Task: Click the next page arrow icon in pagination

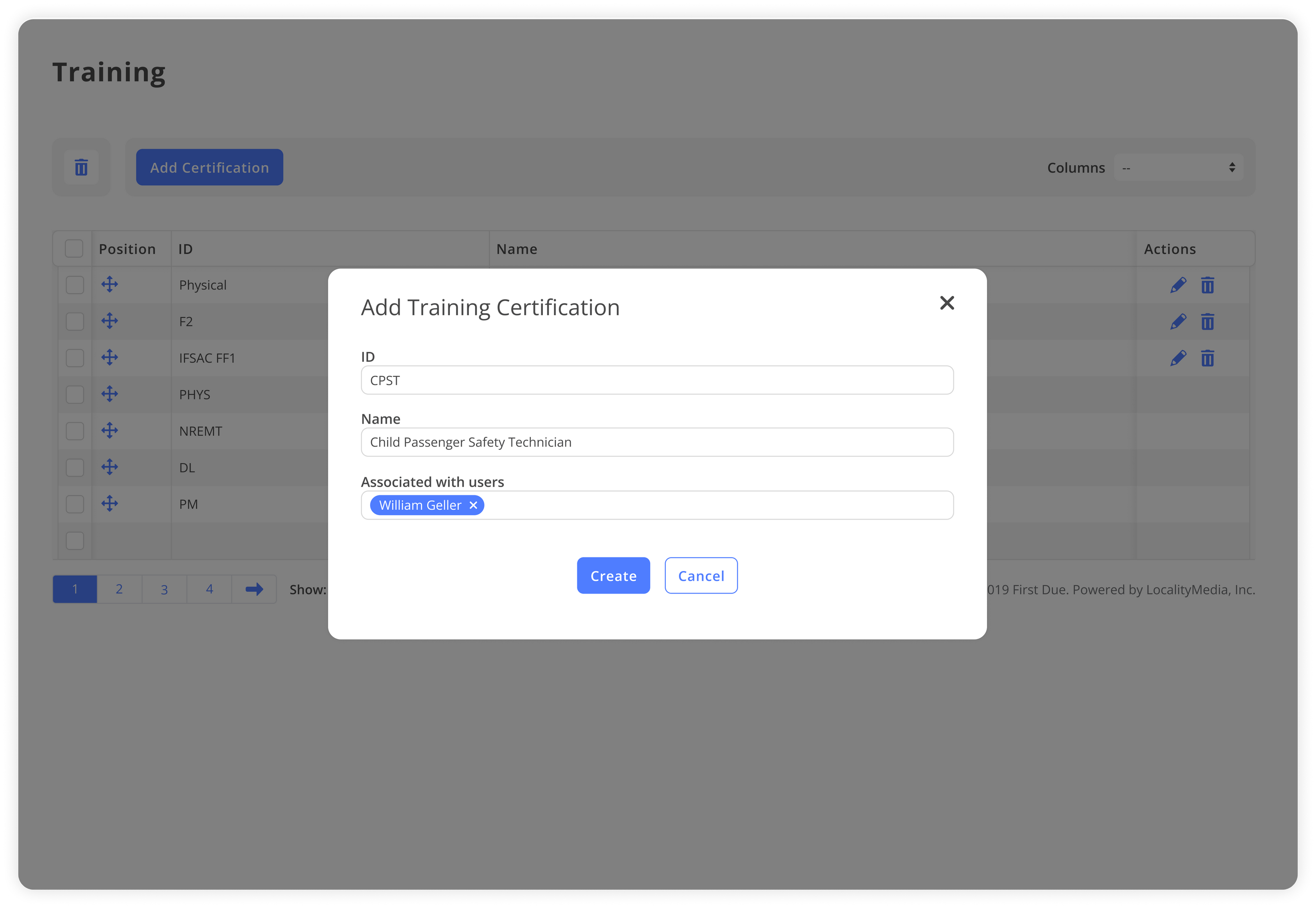Action: (254, 589)
